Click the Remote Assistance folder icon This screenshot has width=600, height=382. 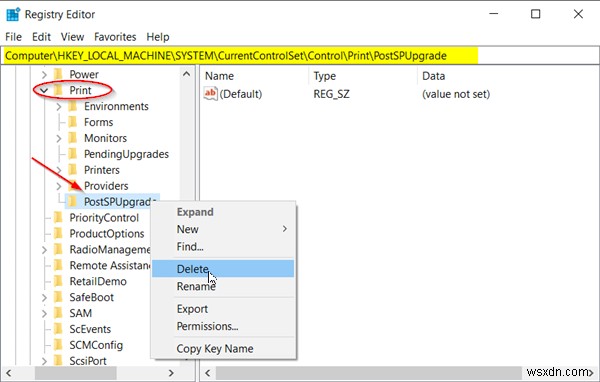(58, 265)
